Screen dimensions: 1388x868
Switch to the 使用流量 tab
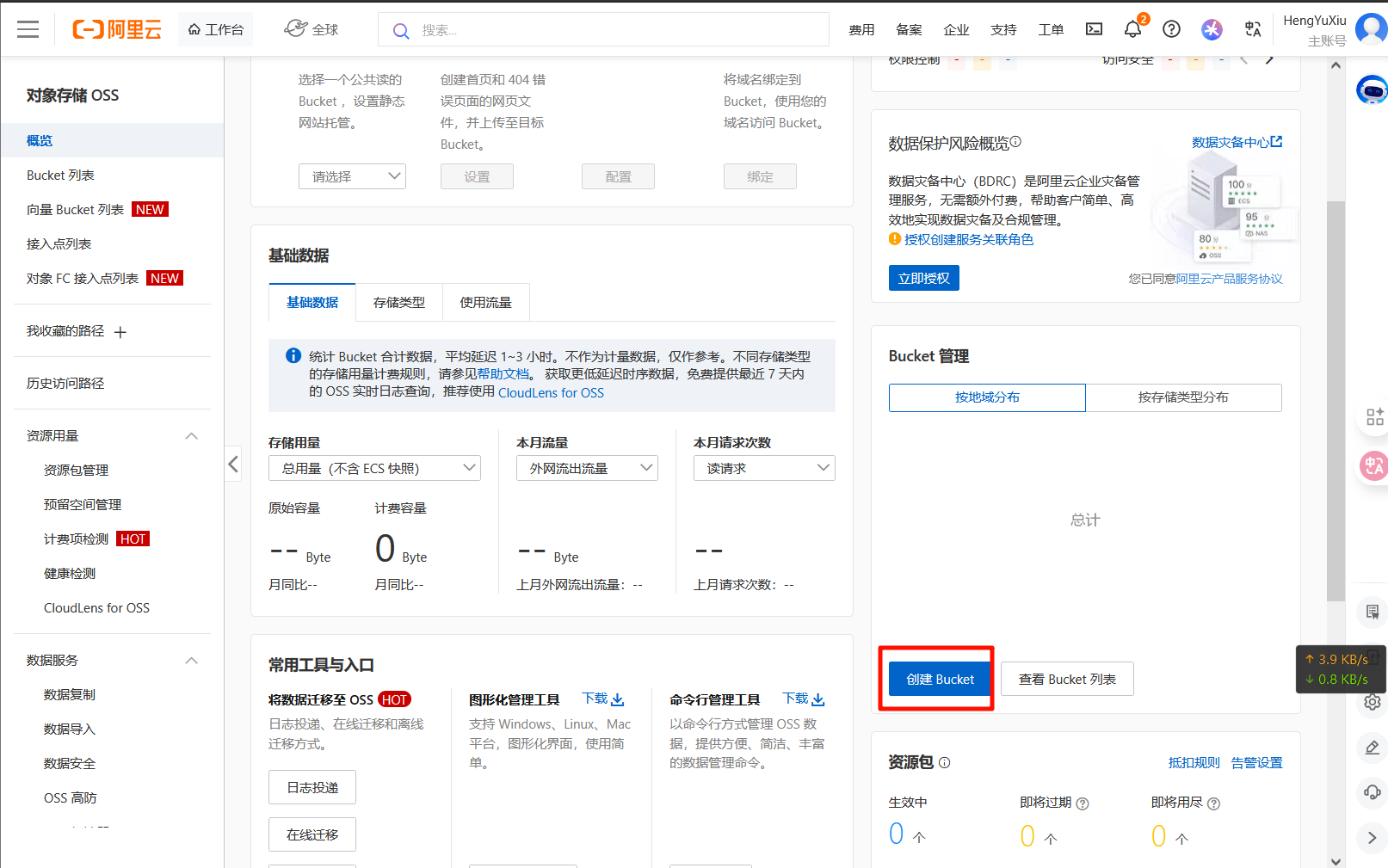pos(485,302)
